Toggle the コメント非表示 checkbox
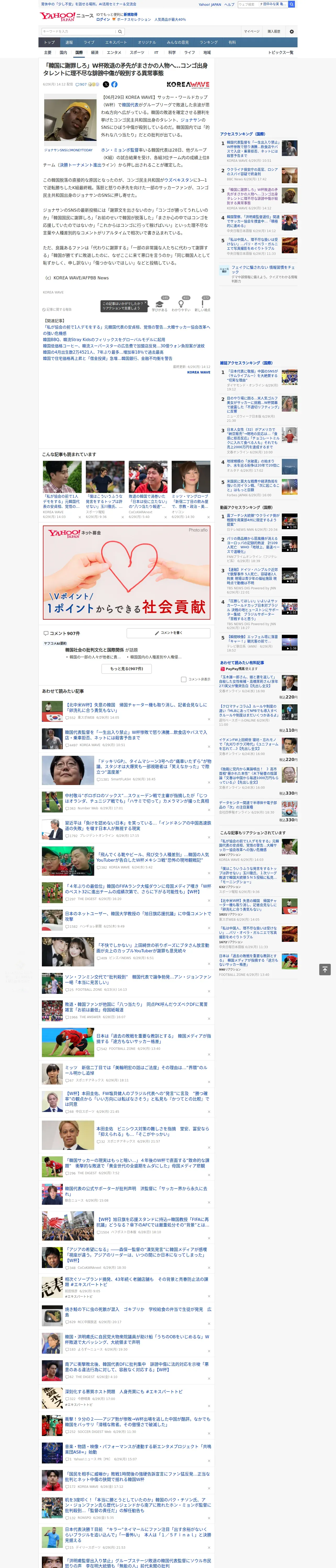Screen dimensions: 336x1568 [x=183, y=679]
